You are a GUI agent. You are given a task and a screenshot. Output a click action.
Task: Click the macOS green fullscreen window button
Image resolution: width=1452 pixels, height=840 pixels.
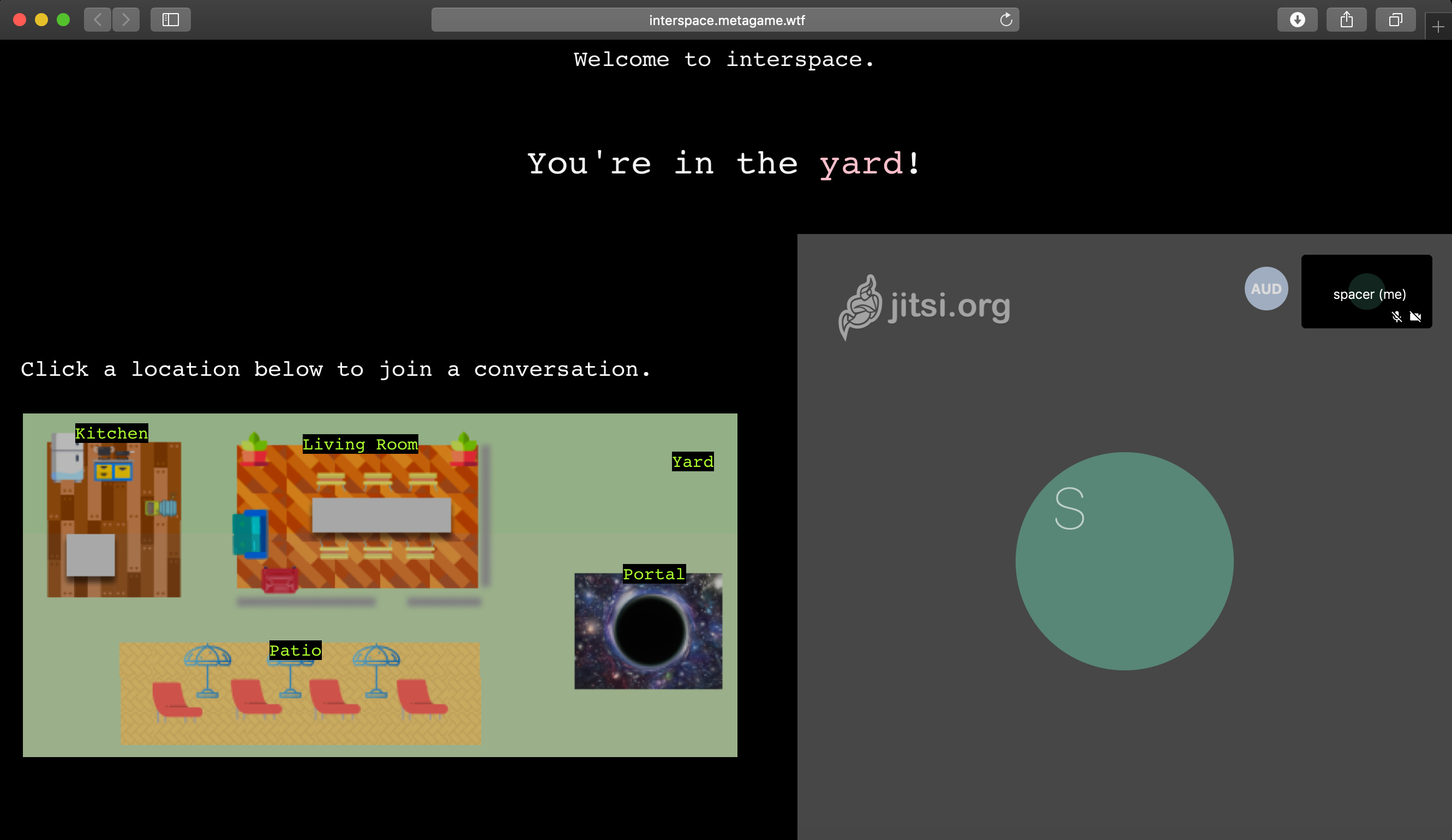(x=63, y=20)
